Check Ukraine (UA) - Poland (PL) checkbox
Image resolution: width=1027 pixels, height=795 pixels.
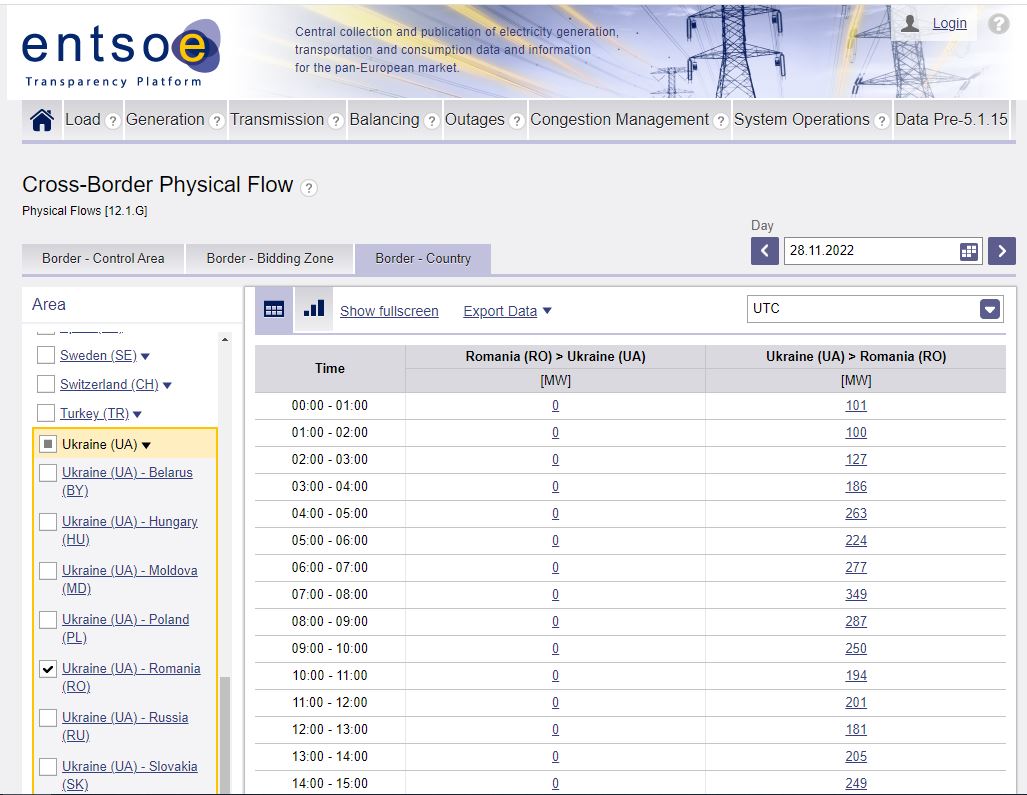tap(48, 619)
